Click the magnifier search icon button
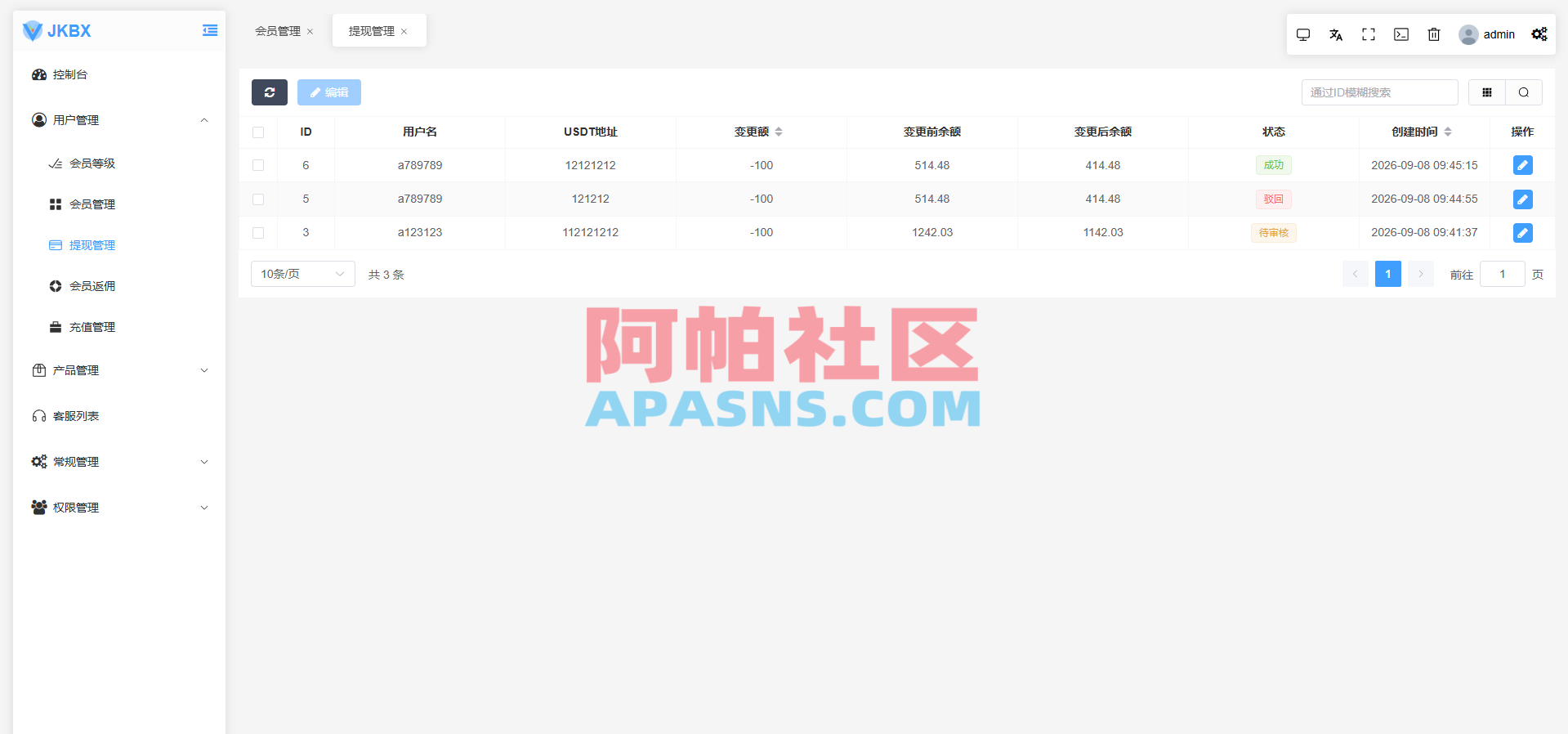This screenshot has height=734, width=1568. [1524, 92]
